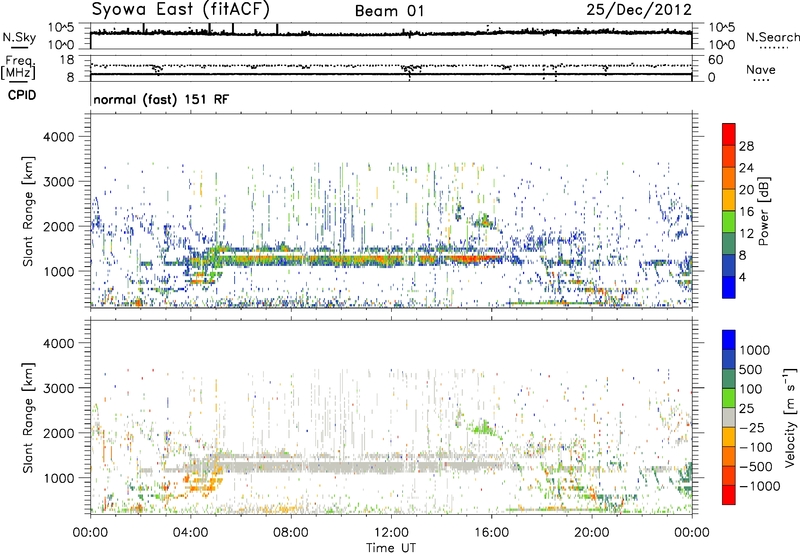
Task: Click the strong red echo near 15:00 in the power panel
Action: 472,259
